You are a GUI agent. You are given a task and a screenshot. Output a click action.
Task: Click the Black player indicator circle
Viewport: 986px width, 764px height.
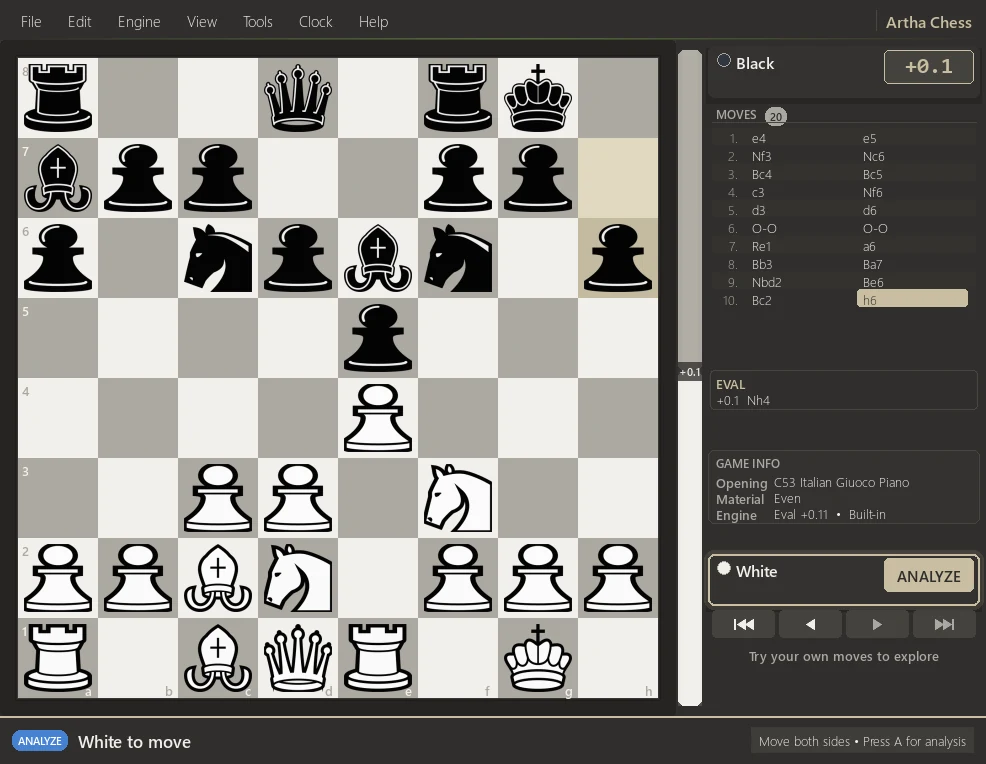(724, 60)
